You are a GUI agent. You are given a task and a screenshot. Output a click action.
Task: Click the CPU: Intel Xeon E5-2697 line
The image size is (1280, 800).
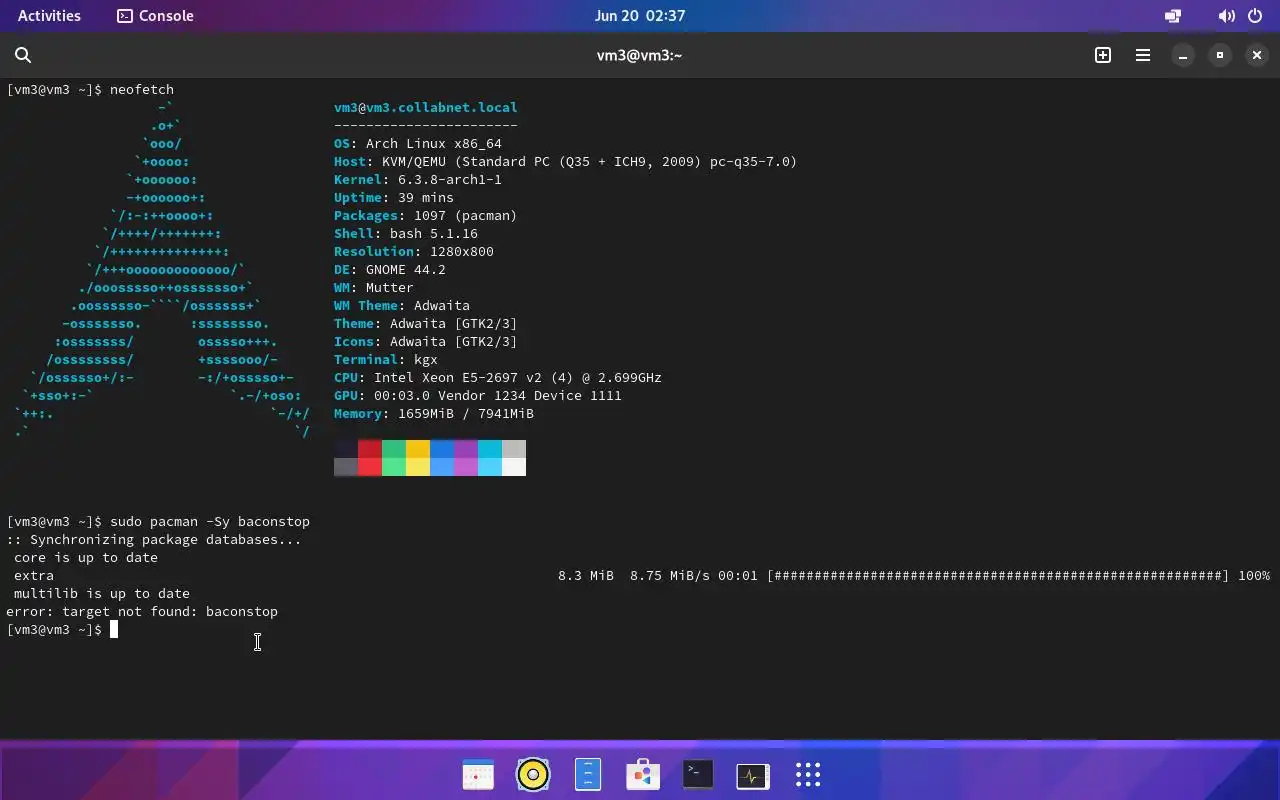(498, 378)
